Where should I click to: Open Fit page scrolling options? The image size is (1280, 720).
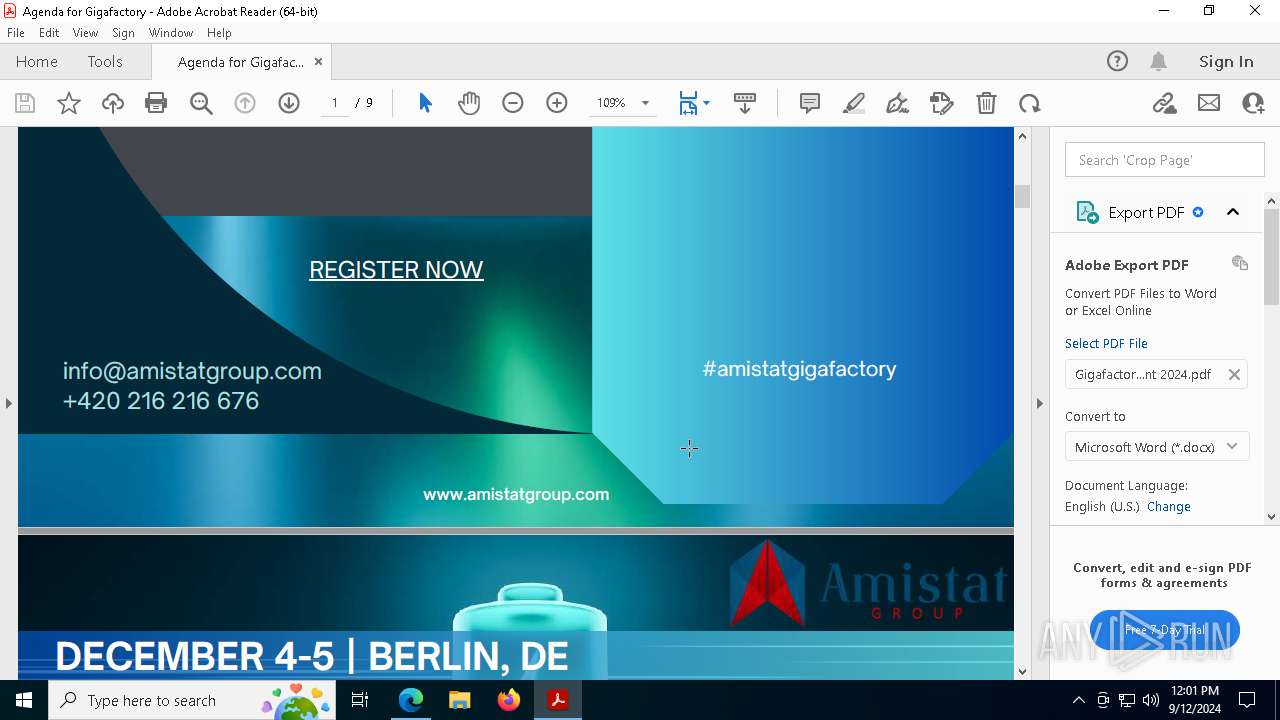click(694, 103)
